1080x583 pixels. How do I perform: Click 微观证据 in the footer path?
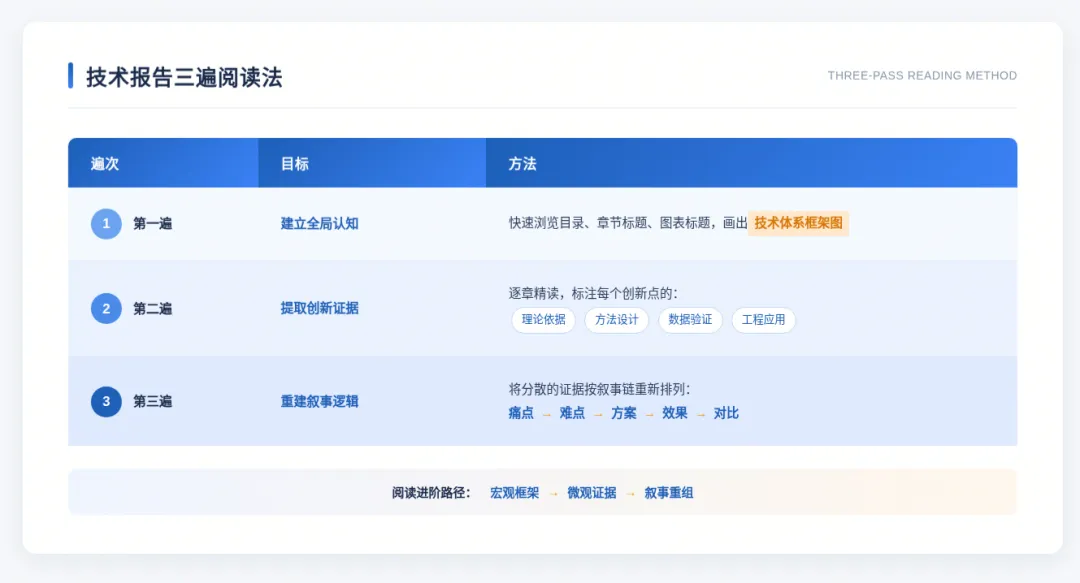tap(592, 493)
